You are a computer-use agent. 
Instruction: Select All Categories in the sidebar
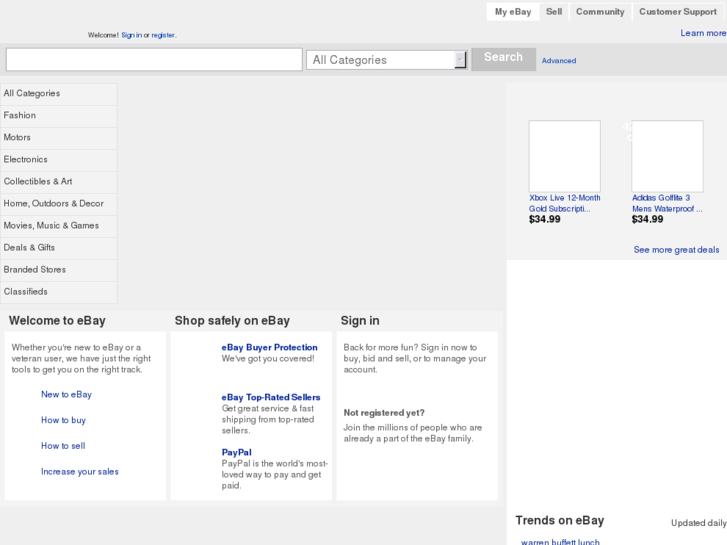[x=59, y=94]
